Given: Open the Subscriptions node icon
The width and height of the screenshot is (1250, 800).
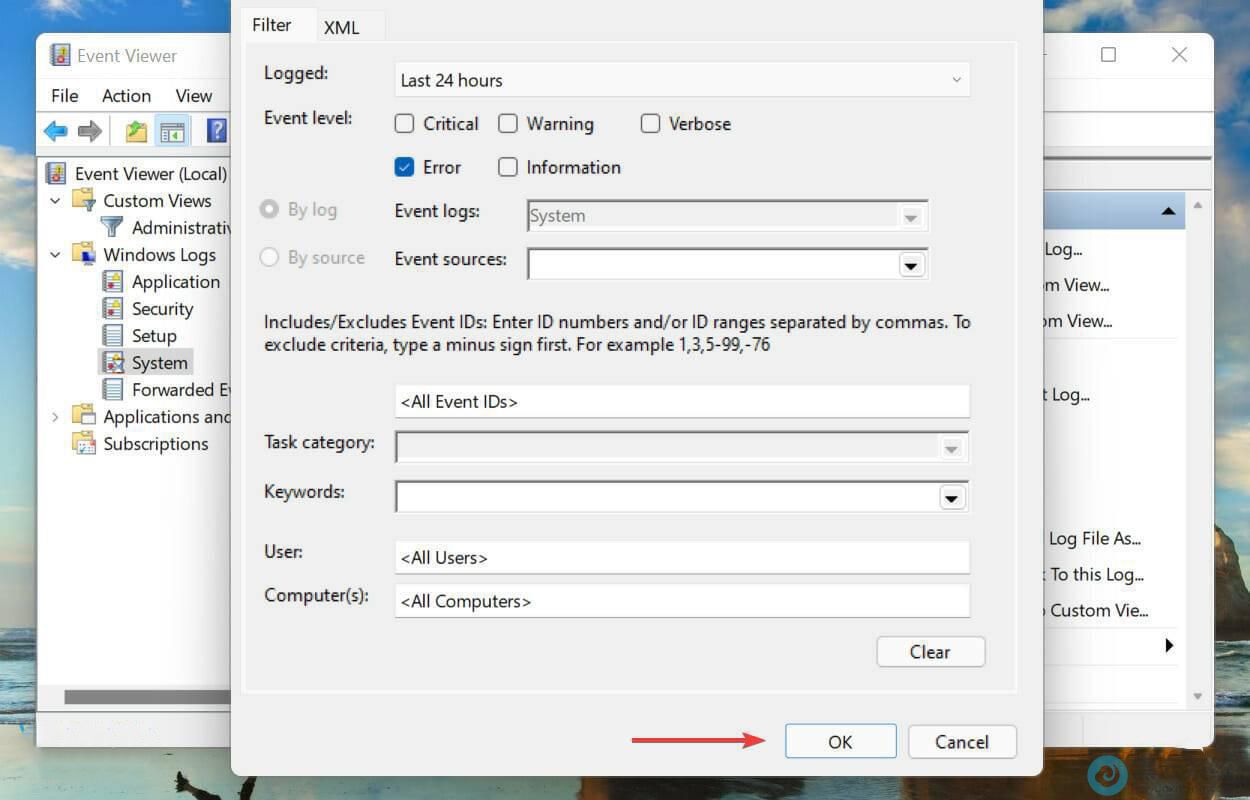Looking at the screenshot, I should coord(84,444).
